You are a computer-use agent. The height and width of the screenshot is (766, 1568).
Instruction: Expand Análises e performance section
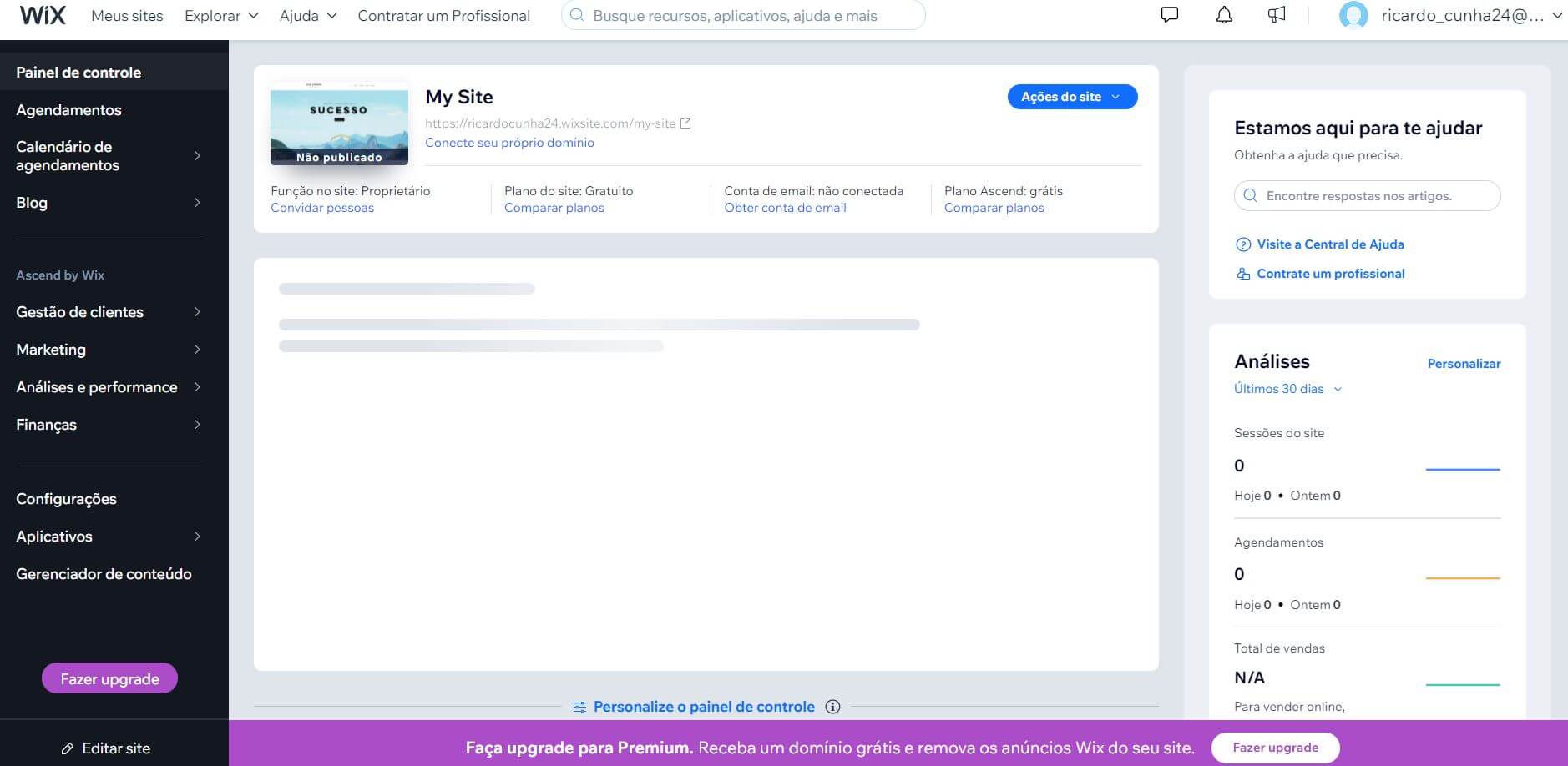197,387
